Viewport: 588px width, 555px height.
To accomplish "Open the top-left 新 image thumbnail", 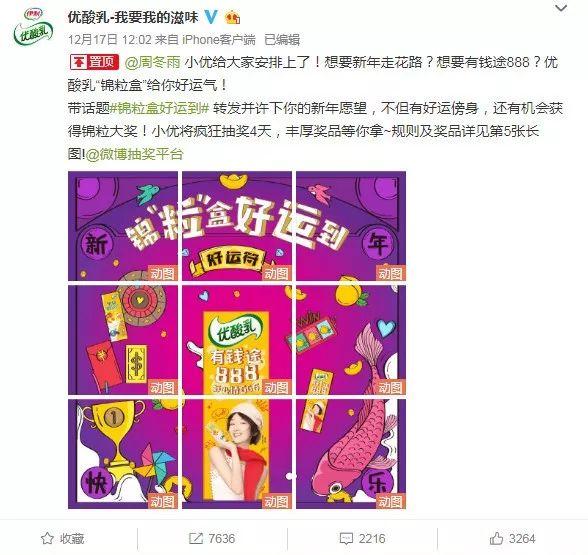I will point(123,226).
